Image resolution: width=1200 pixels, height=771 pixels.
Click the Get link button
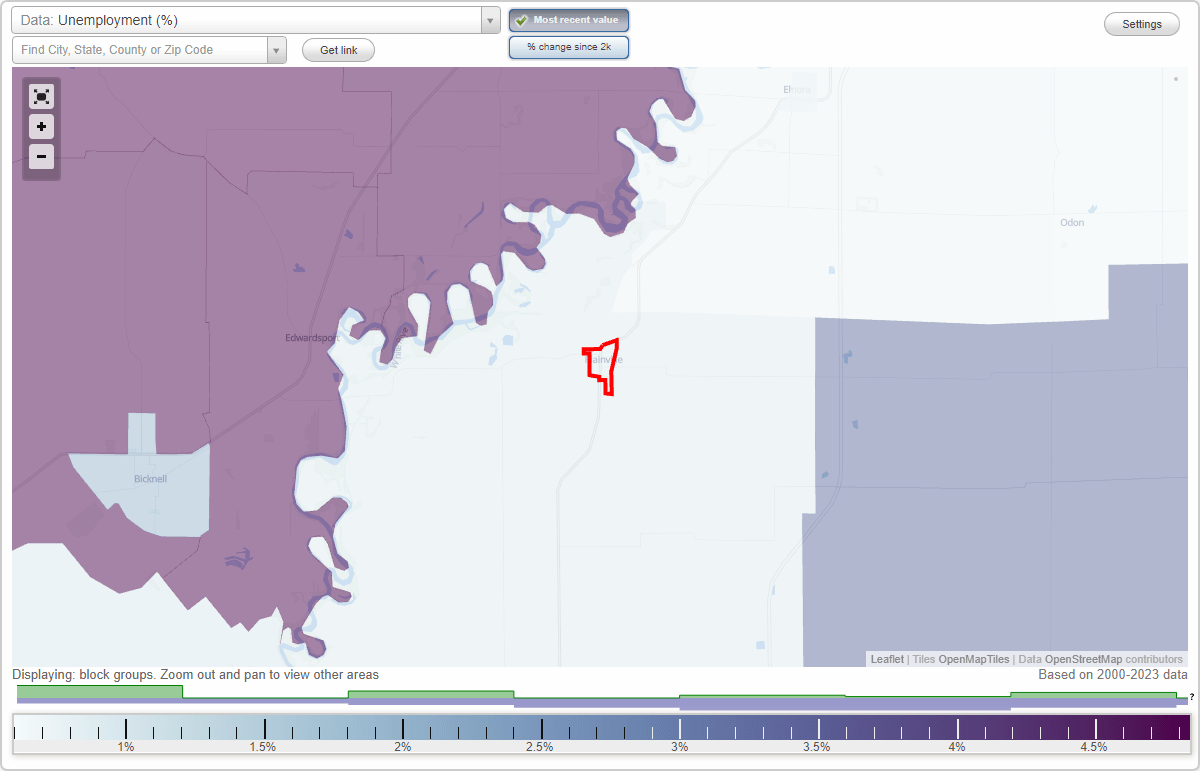click(338, 50)
